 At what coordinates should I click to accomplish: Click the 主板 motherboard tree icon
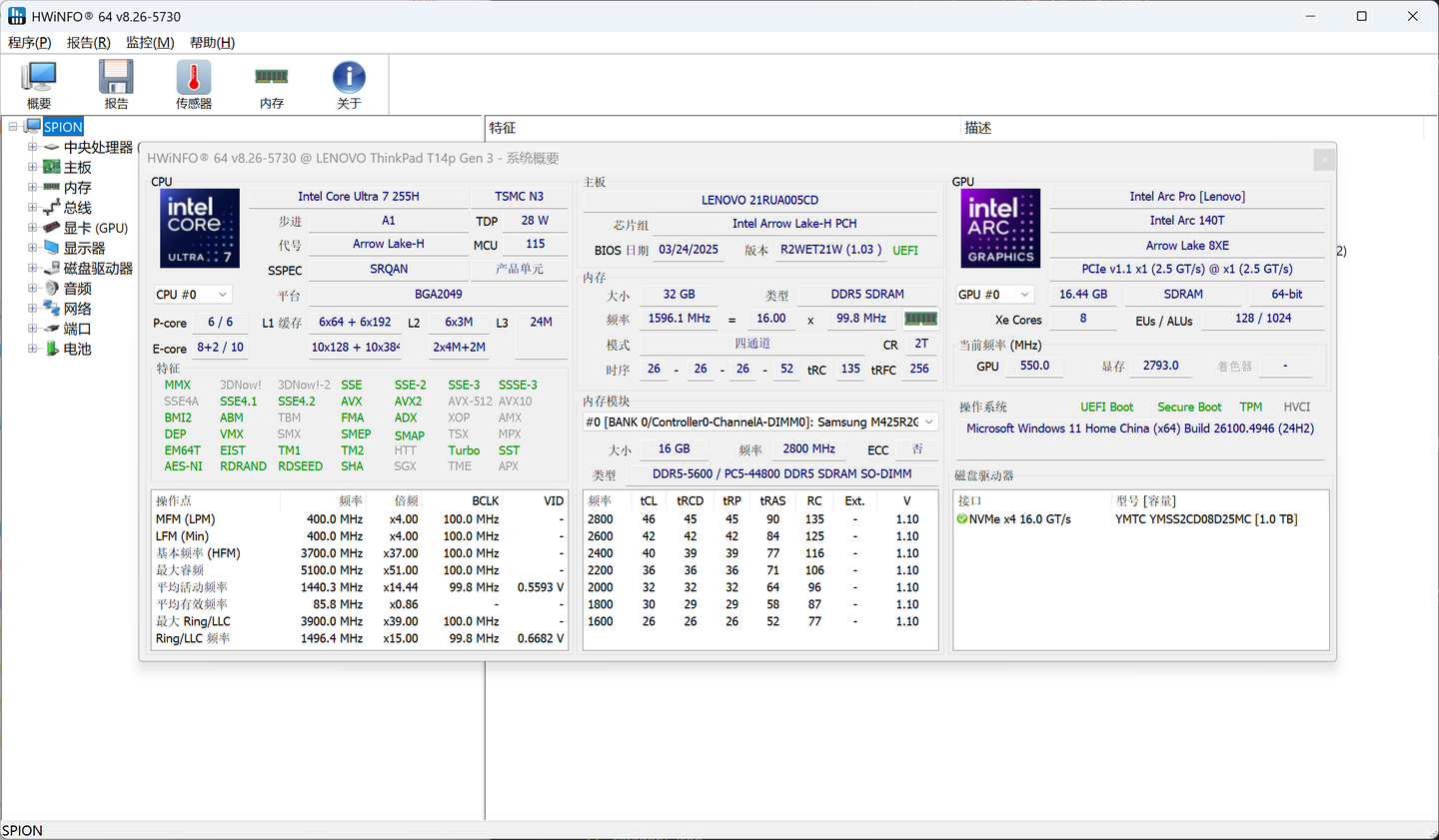pyautogui.click(x=52, y=167)
